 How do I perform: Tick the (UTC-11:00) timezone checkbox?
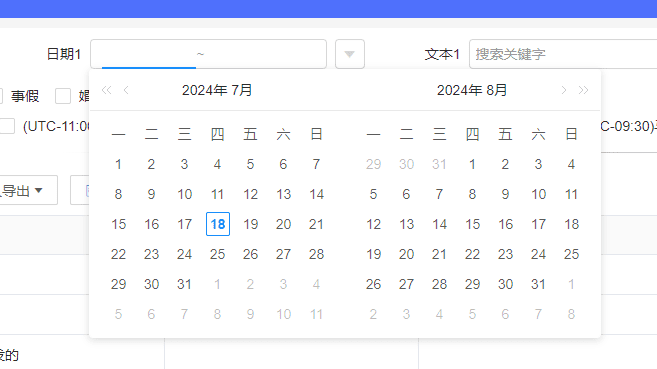7,126
